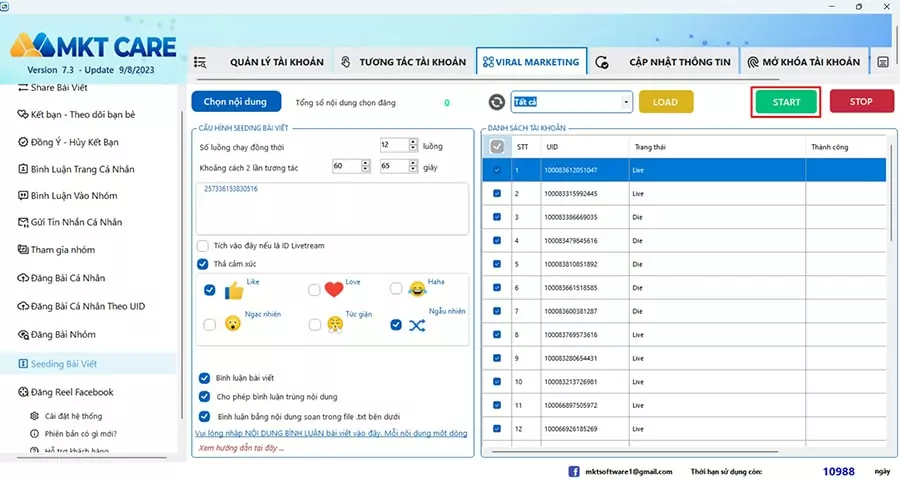The width and height of the screenshot is (900, 480).
Task: Click the yellow LOAD button
Action: coord(666,102)
